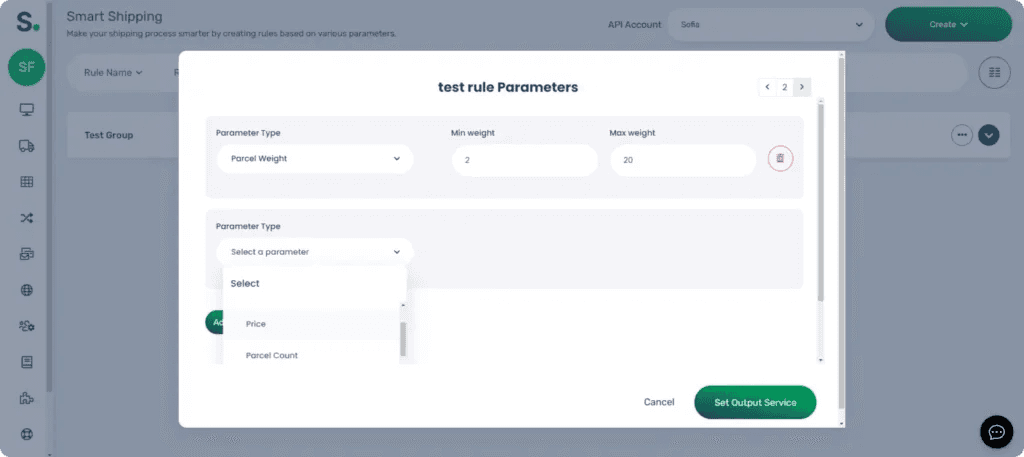
Task: Open the monitor dashboard sidebar icon
Action: (x=27, y=110)
